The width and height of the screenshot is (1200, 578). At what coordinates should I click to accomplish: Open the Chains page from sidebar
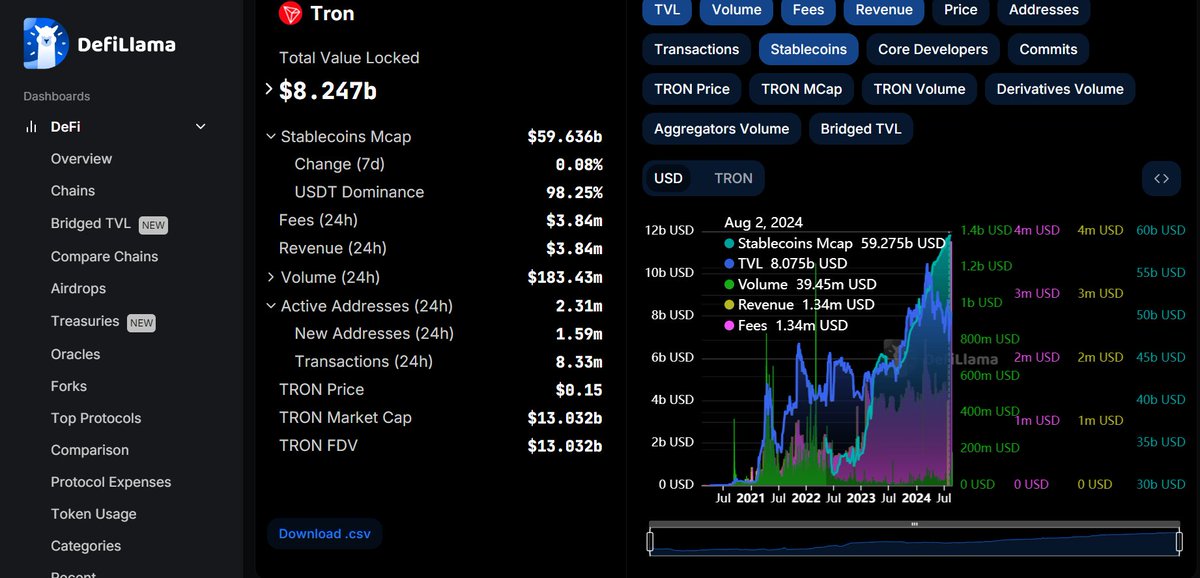[72, 190]
